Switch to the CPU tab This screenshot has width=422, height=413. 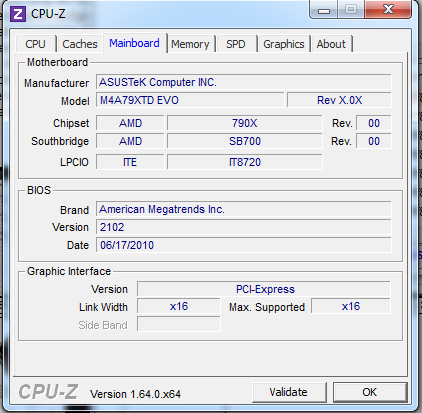pyautogui.click(x=36, y=44)
